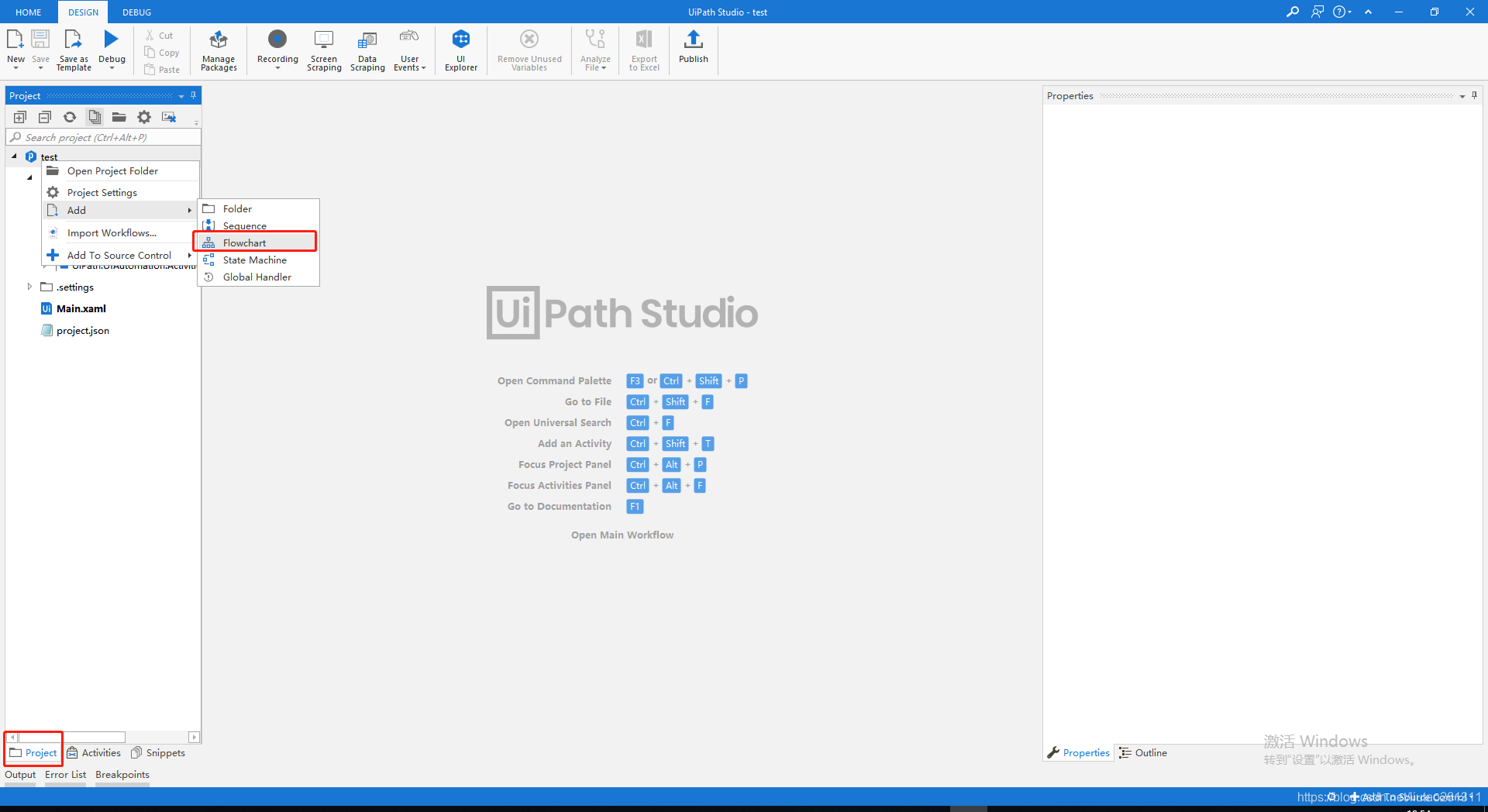
Task: Open the Debug dropdown arrow
Action: 112,67
